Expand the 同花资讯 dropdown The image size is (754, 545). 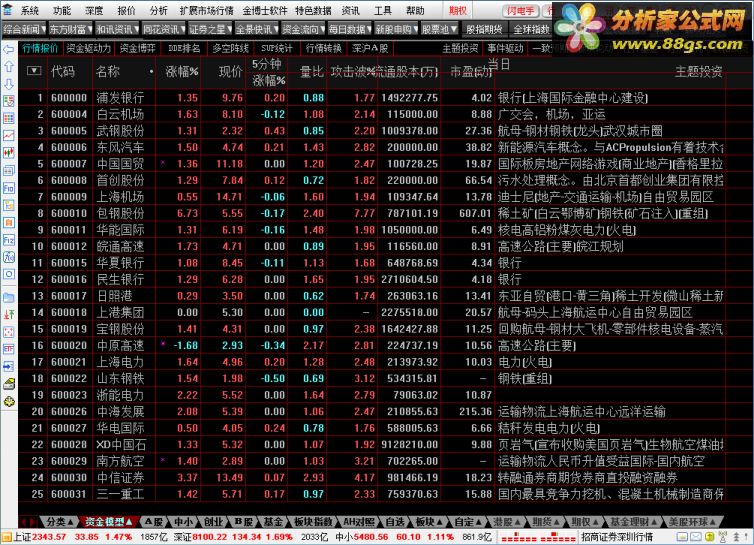pyautogui.click(x=163, y=29)
